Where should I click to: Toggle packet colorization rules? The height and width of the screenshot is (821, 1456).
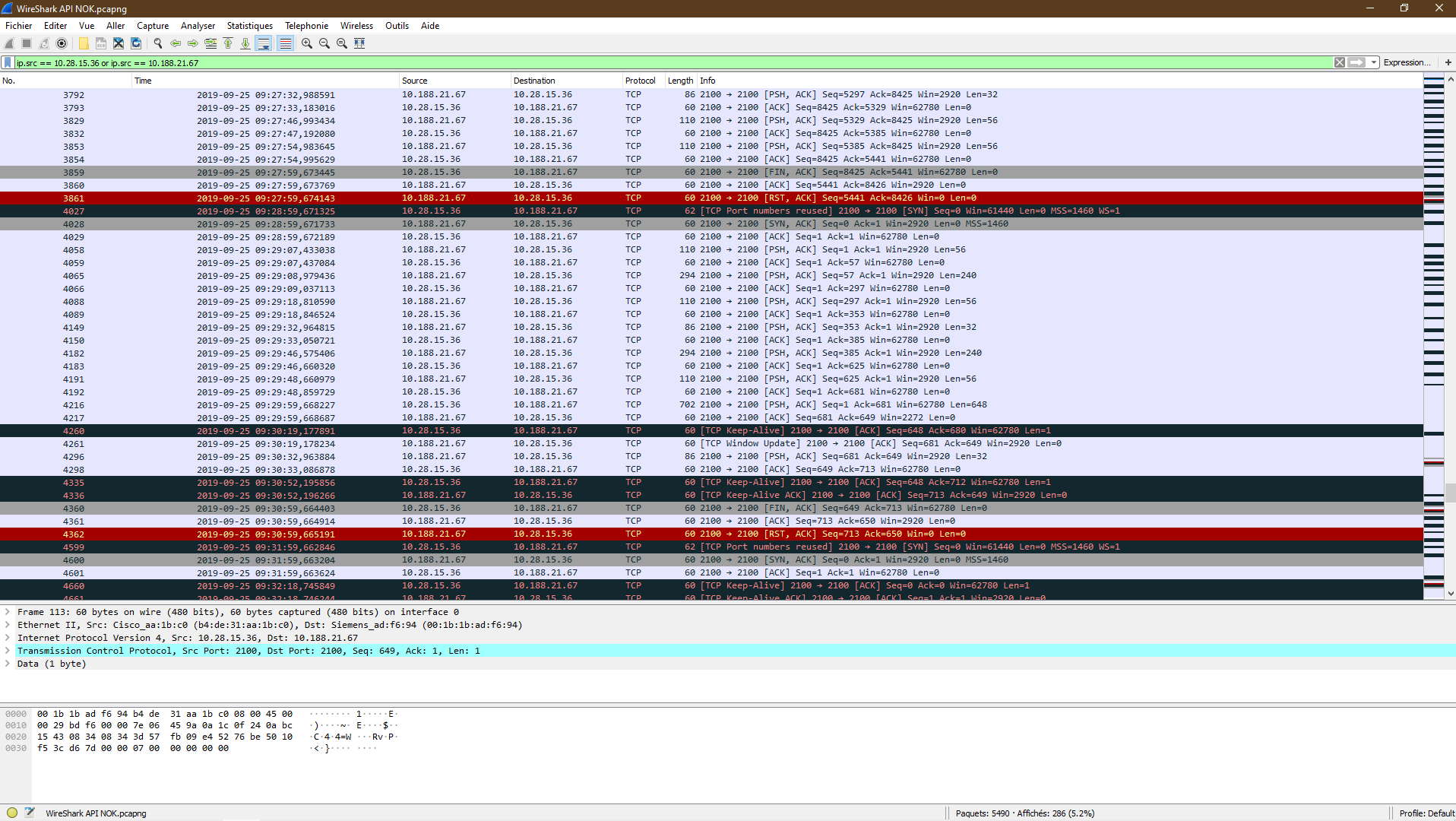[x=285, y=43]
